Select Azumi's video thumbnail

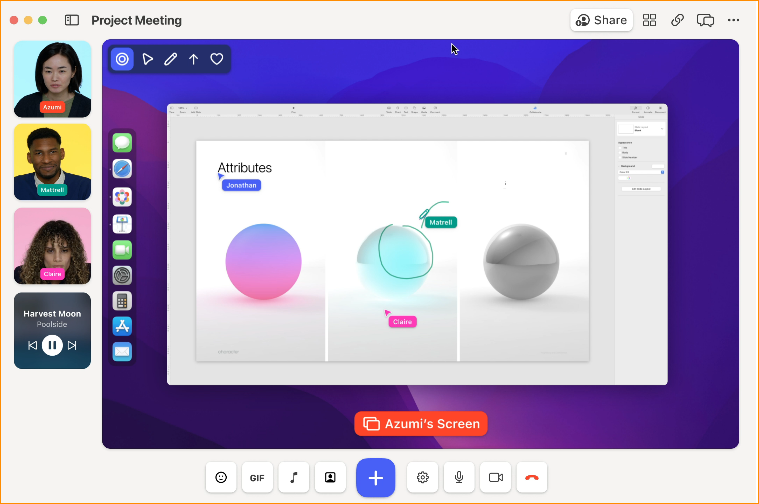click(x=52, y=79)
